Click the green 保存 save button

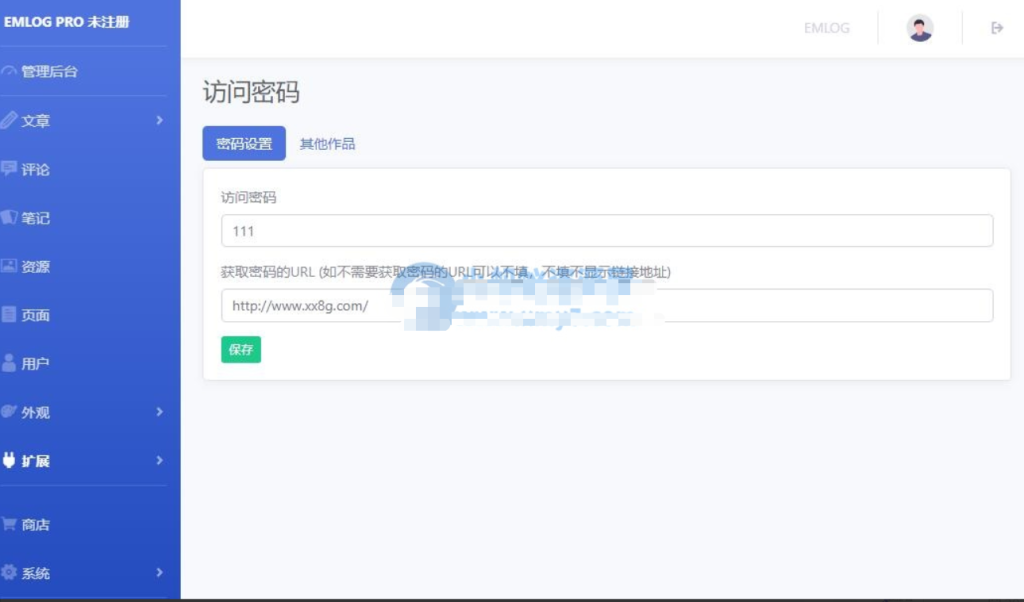coord(240,351)
